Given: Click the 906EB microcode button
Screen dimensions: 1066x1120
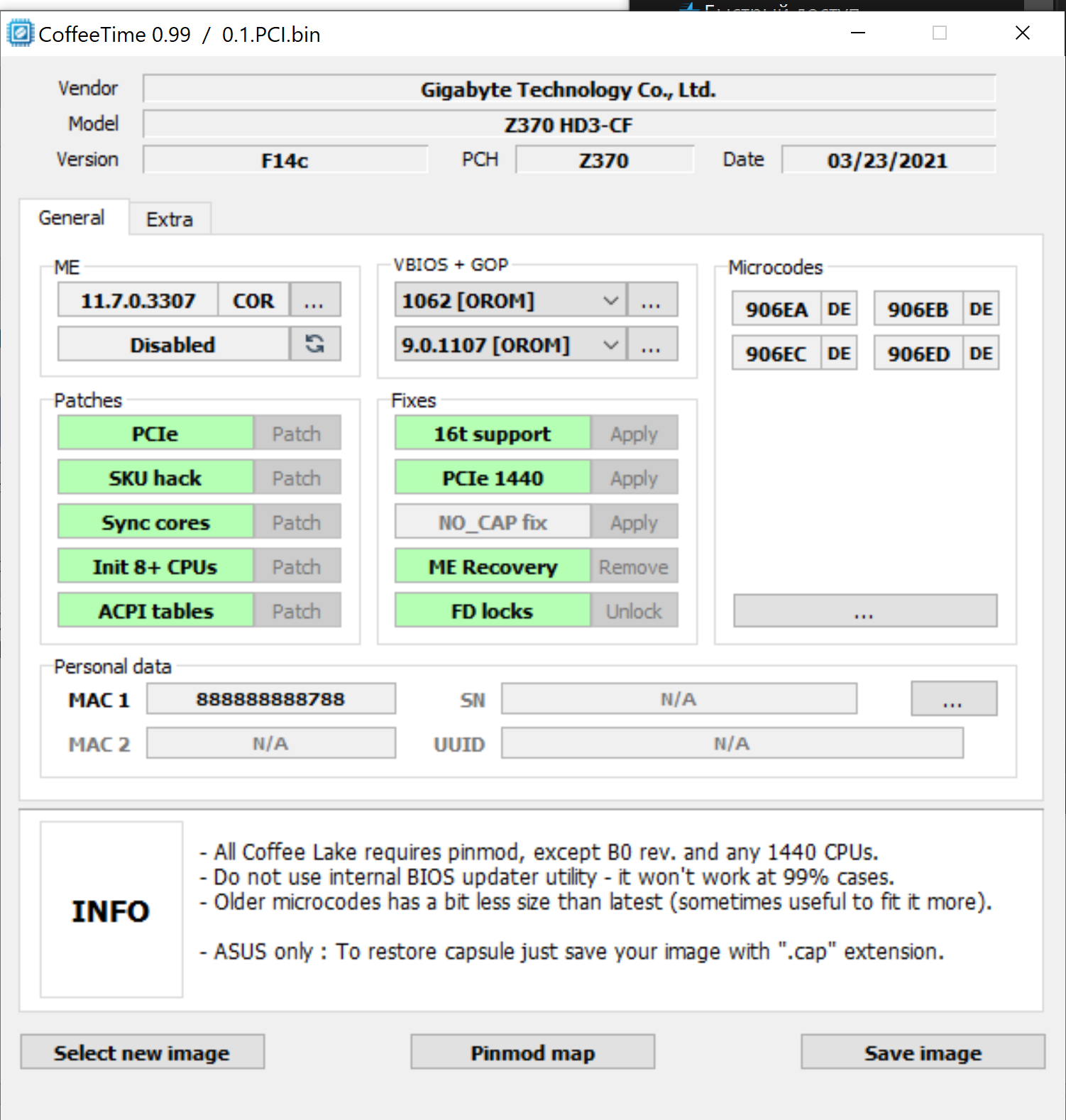Looking at the screenshot, I should pyautogui.click(x=918, y=309).
